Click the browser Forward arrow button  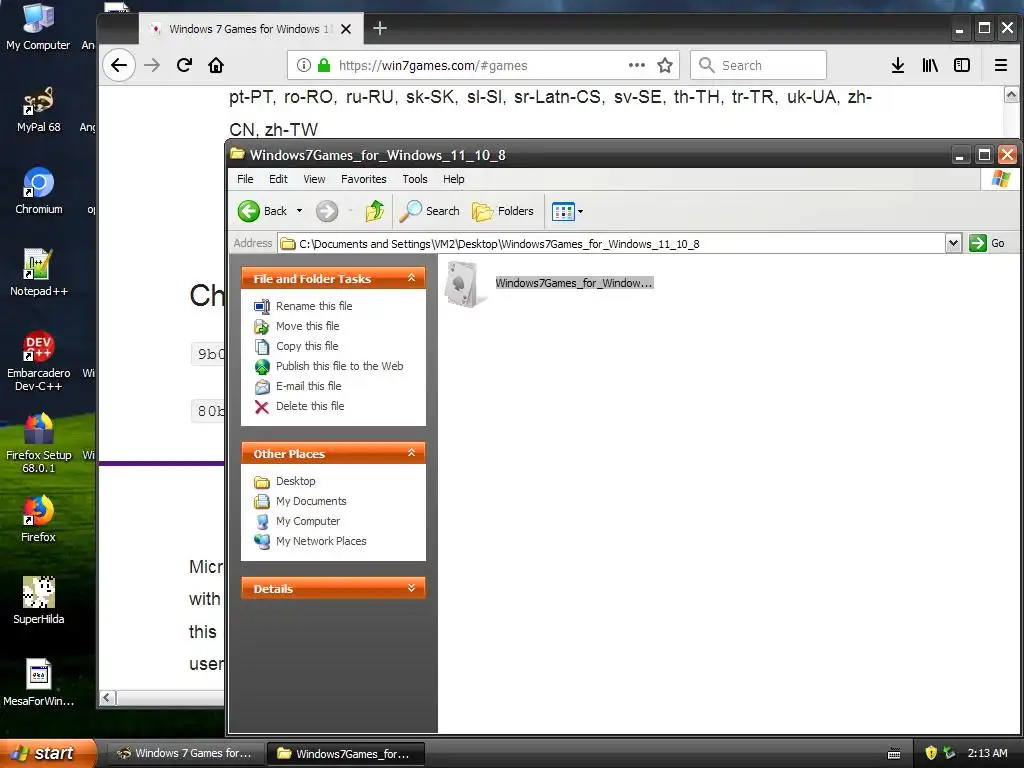pyautogui.click(x=152, y=65)
